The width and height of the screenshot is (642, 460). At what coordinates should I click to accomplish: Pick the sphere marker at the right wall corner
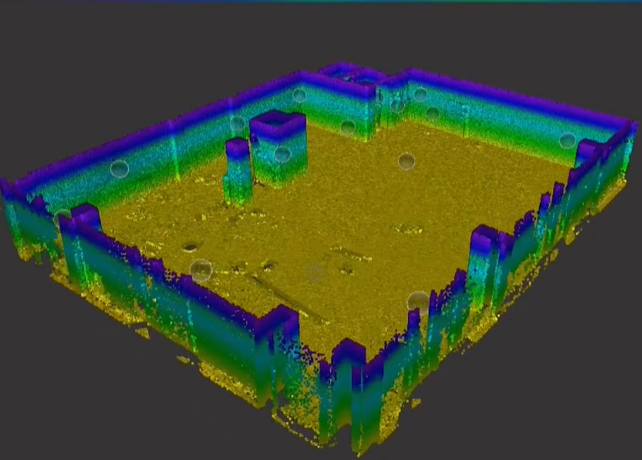567,142
